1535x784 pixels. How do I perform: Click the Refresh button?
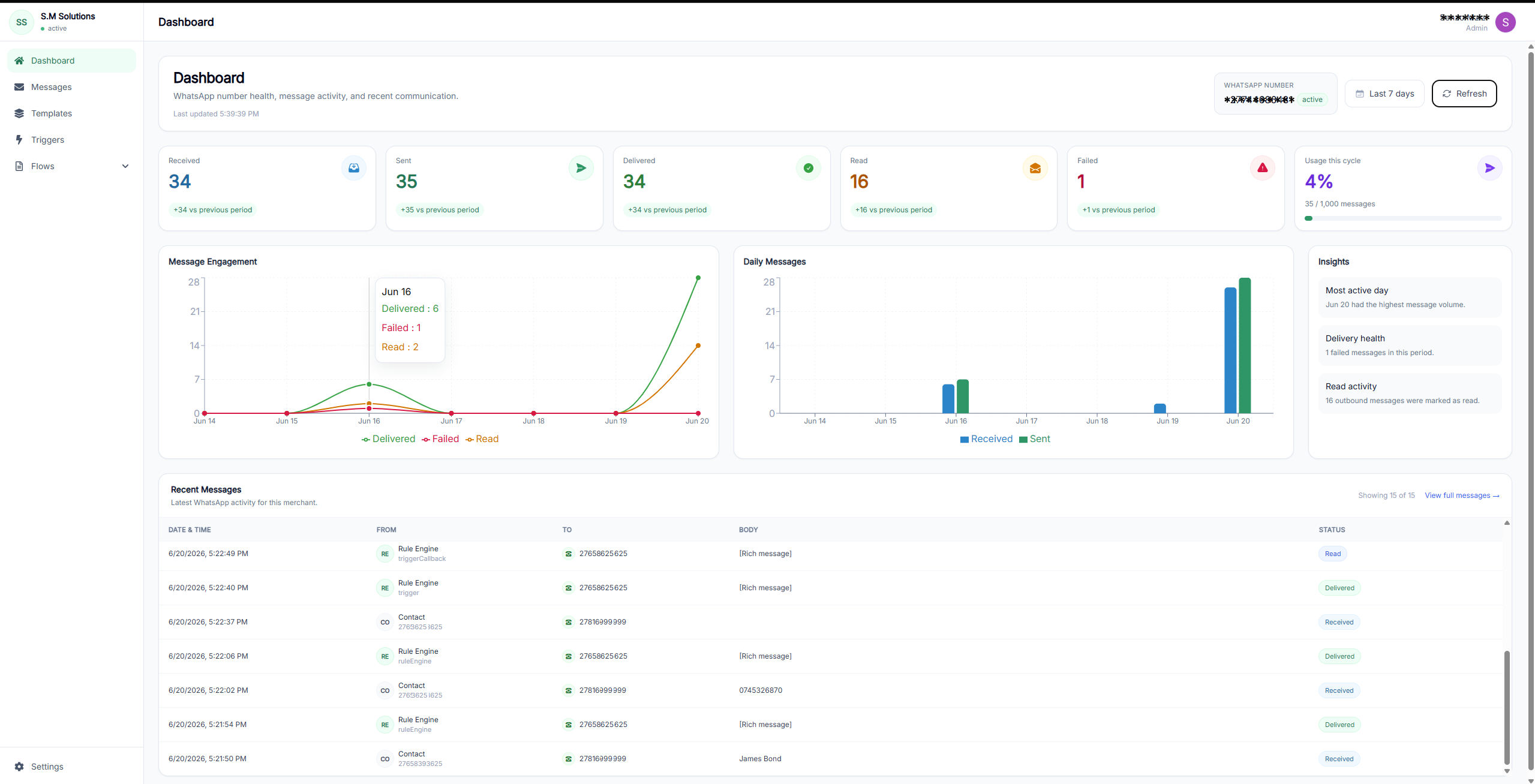(1464, 94)
